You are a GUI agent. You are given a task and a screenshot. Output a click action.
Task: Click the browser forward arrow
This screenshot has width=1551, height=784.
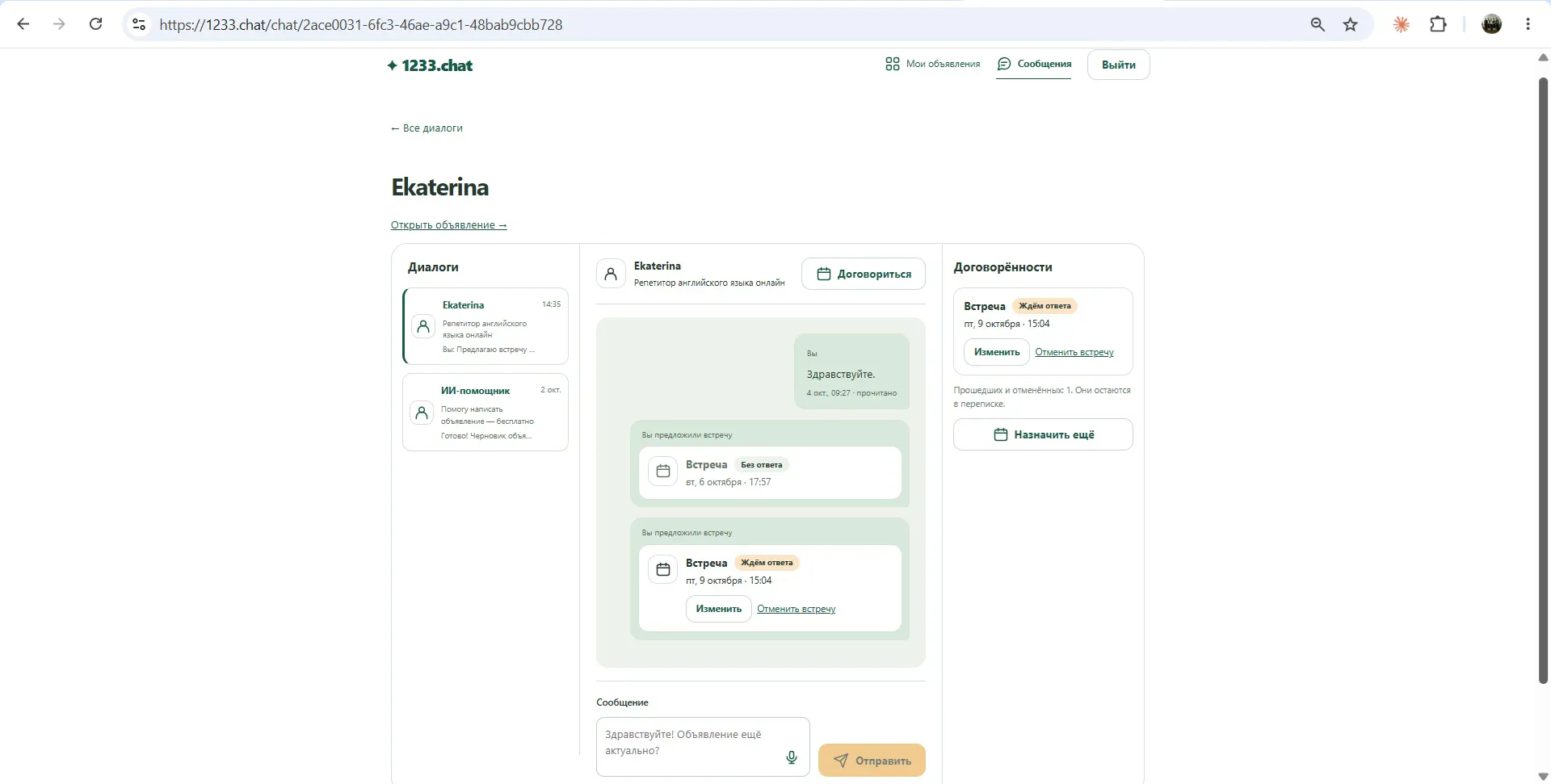coord(59,24)
